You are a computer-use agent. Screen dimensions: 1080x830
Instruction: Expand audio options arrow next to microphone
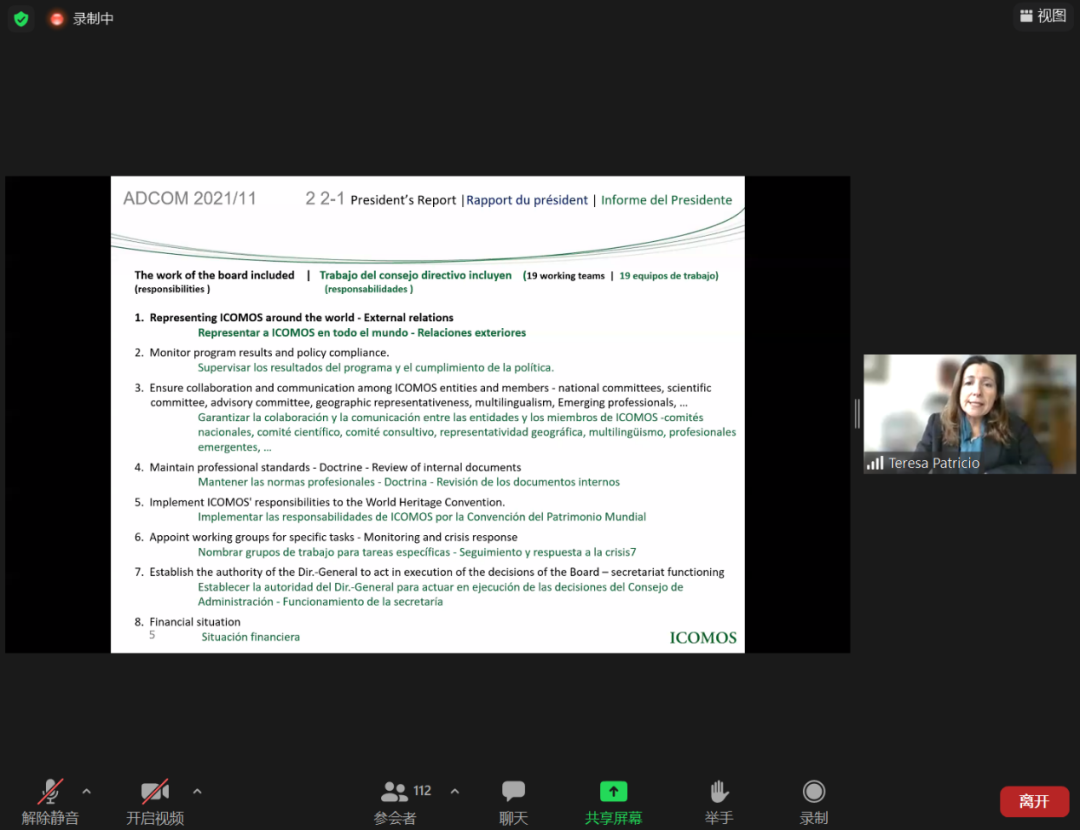(x=87, y=791)
